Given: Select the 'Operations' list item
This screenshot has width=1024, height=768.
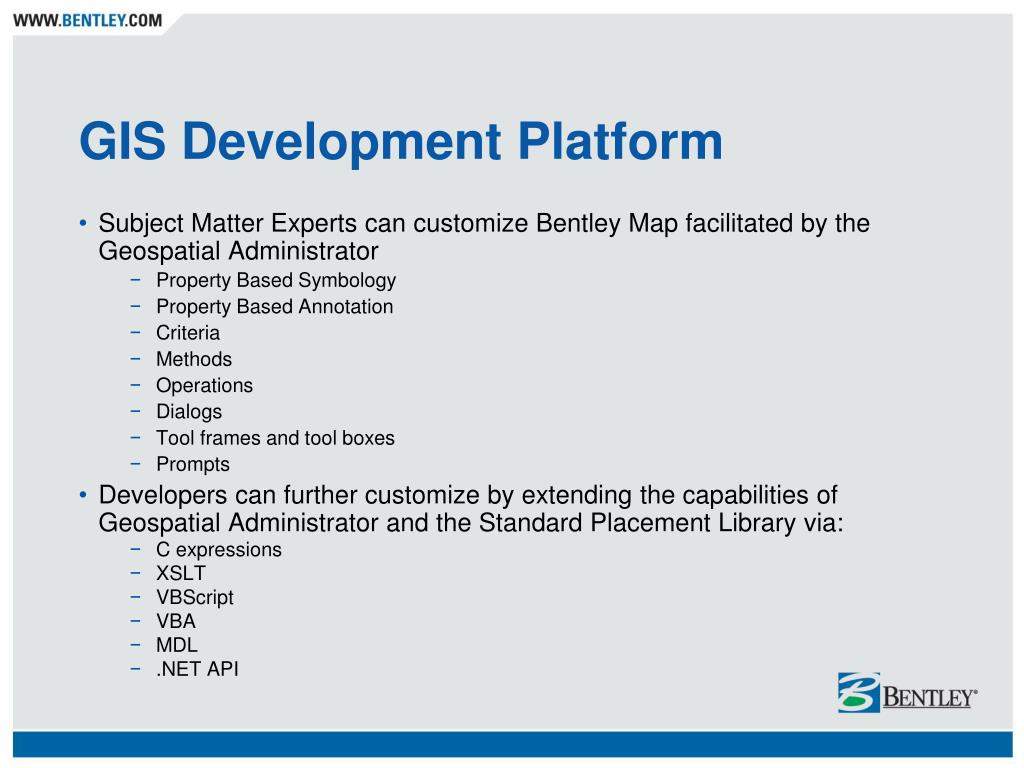Looking at the screenshot, I should [204, 385].
